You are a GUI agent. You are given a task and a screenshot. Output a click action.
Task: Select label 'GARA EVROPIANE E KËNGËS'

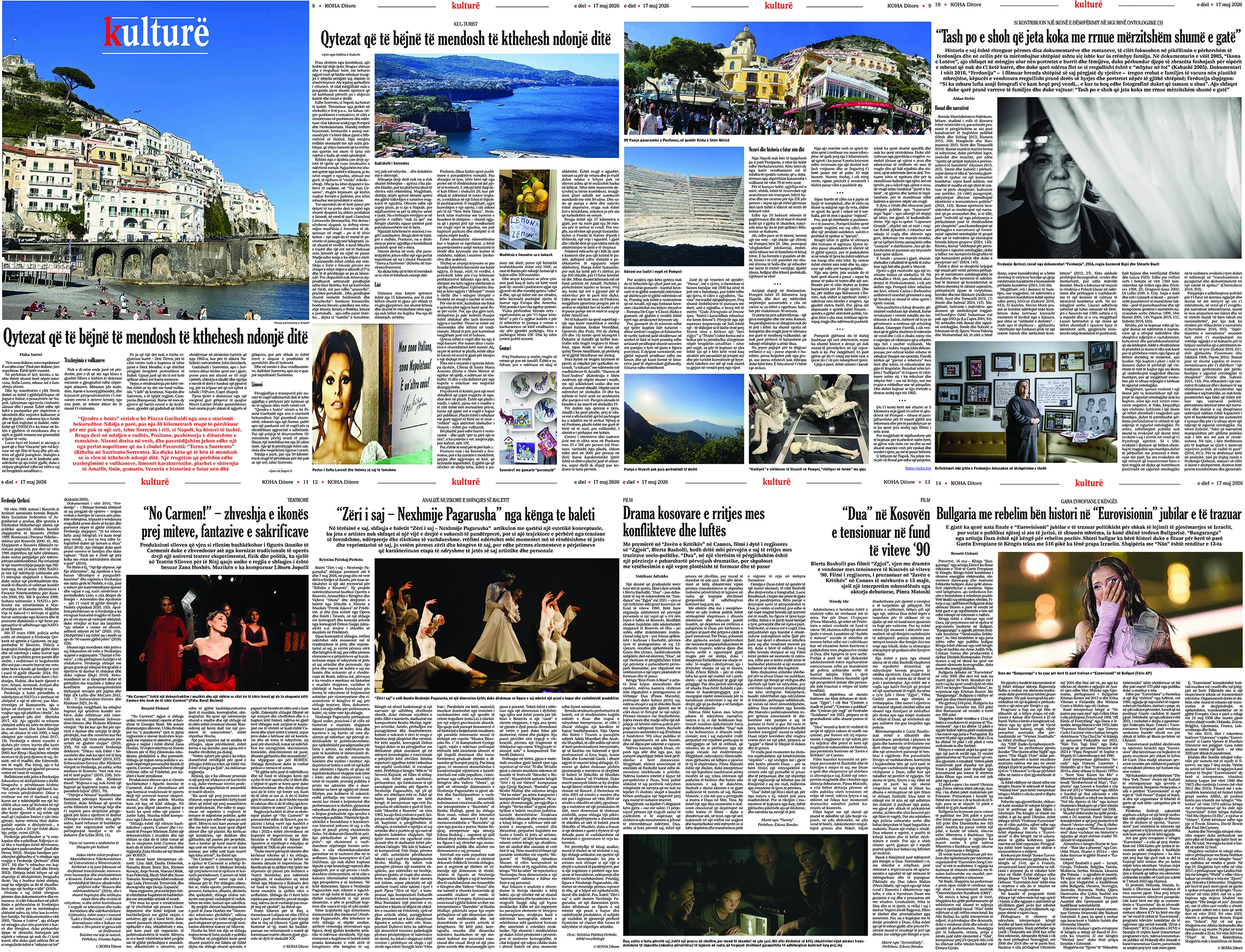point(1088,502)
